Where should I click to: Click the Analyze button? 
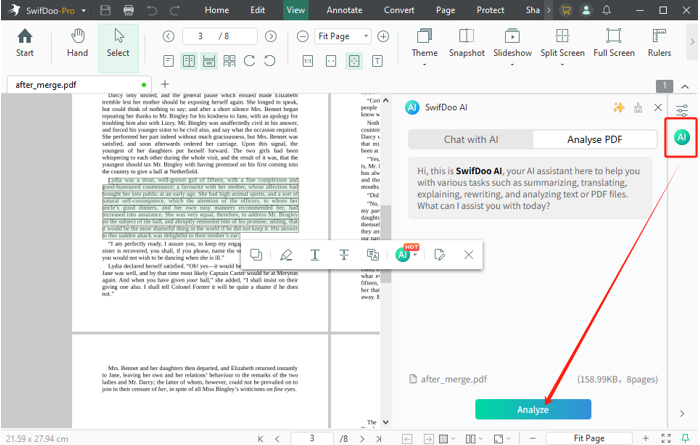pyautogui.click(x=533, y=409)
